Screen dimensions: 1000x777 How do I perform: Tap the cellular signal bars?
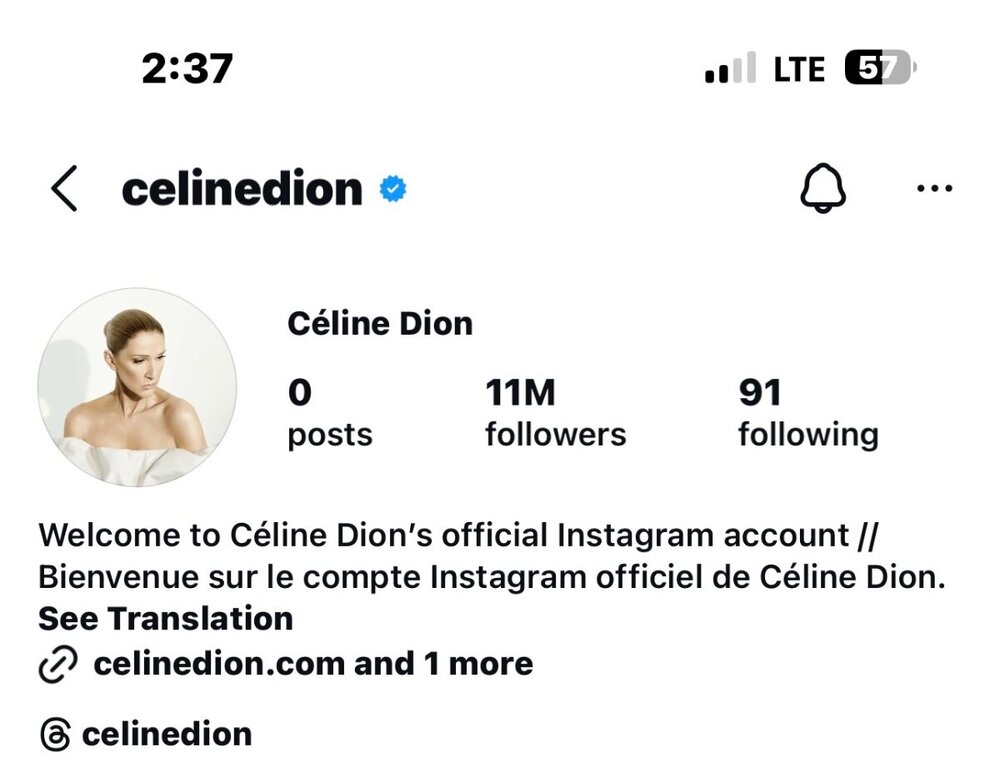pos(730,70)
